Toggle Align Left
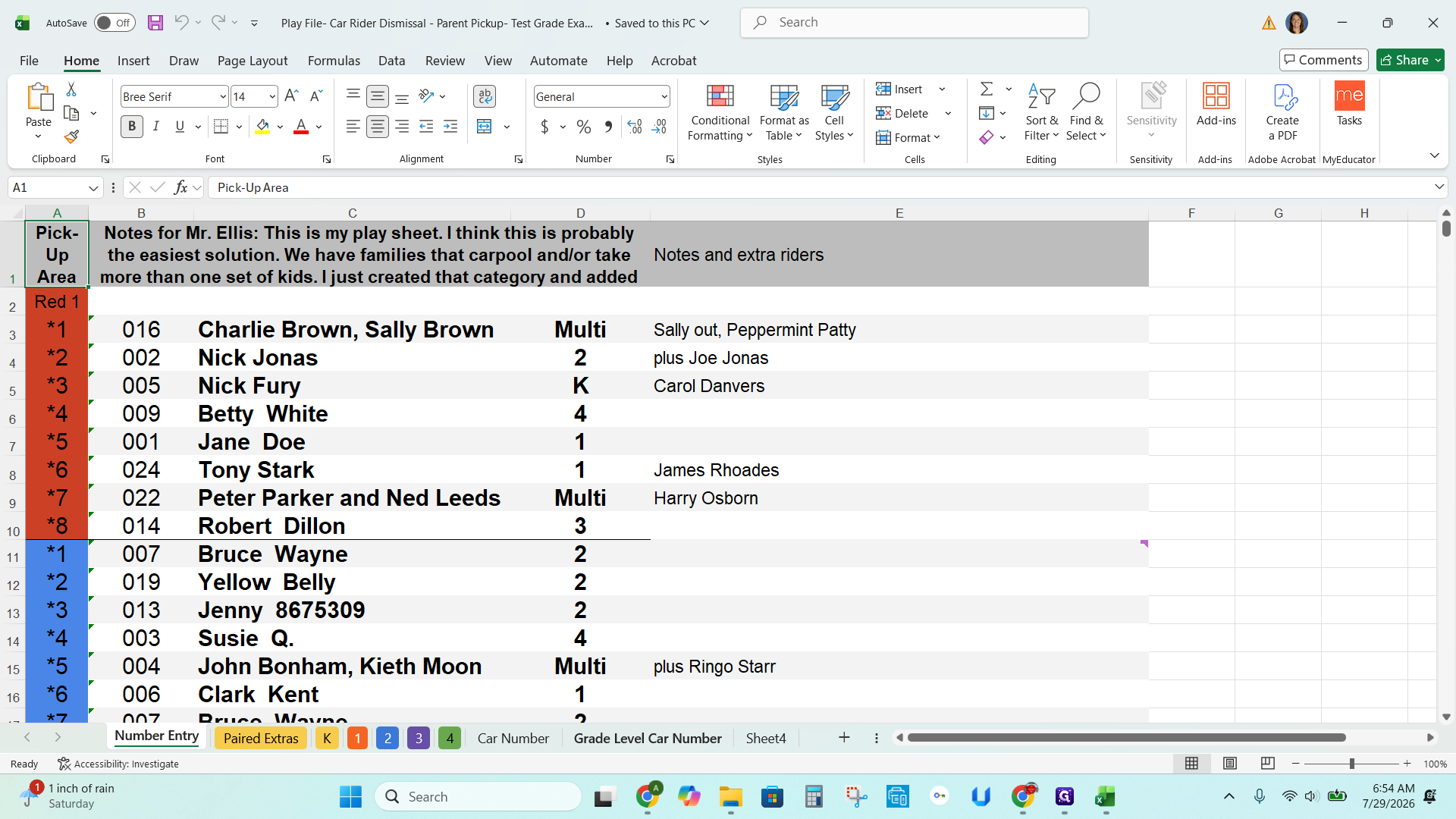Image resolution: width=1456 pixels, height=819 pixels. pos(353,127)
